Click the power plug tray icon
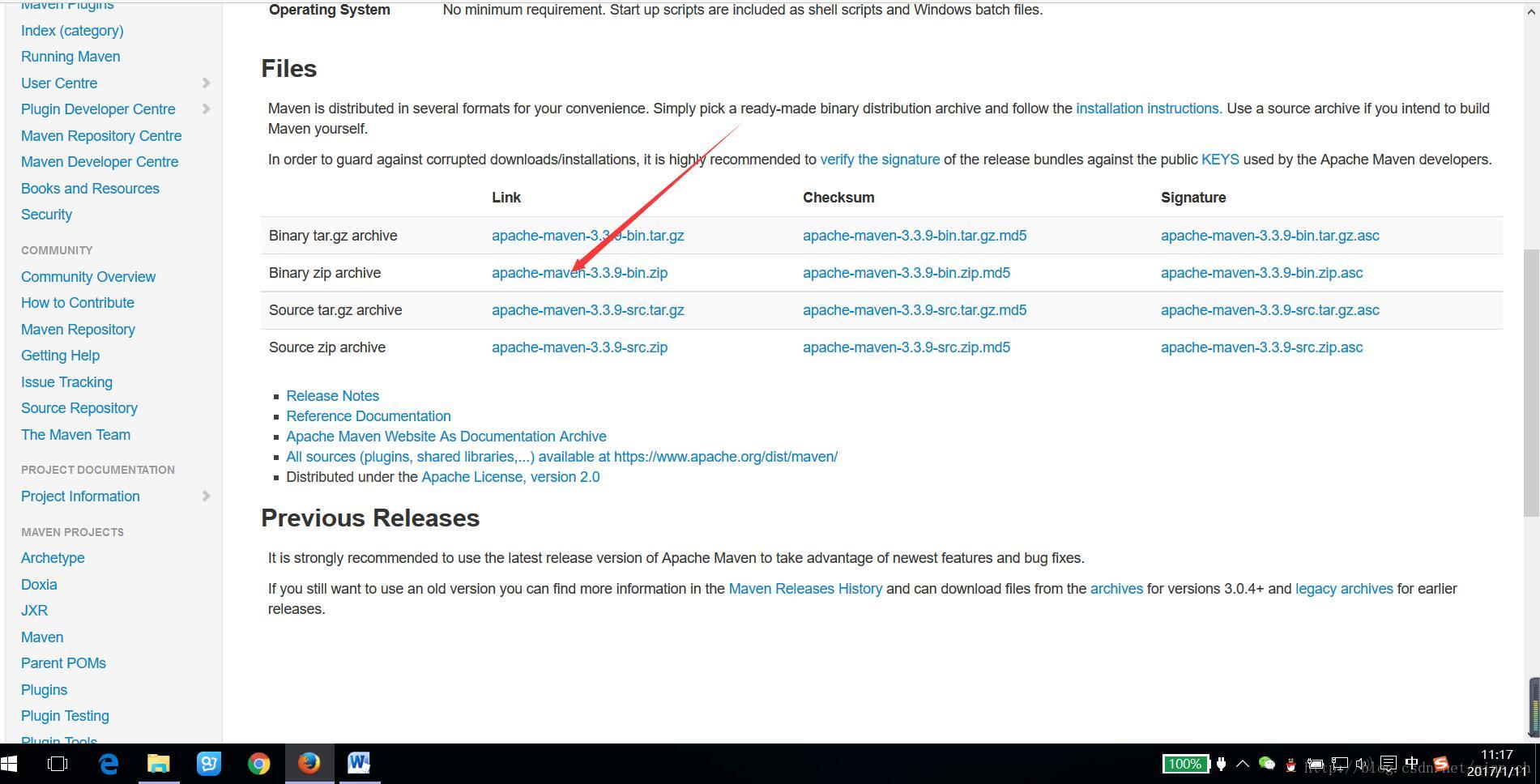This screenshot has width=1540, height=784. [1222, 764]
